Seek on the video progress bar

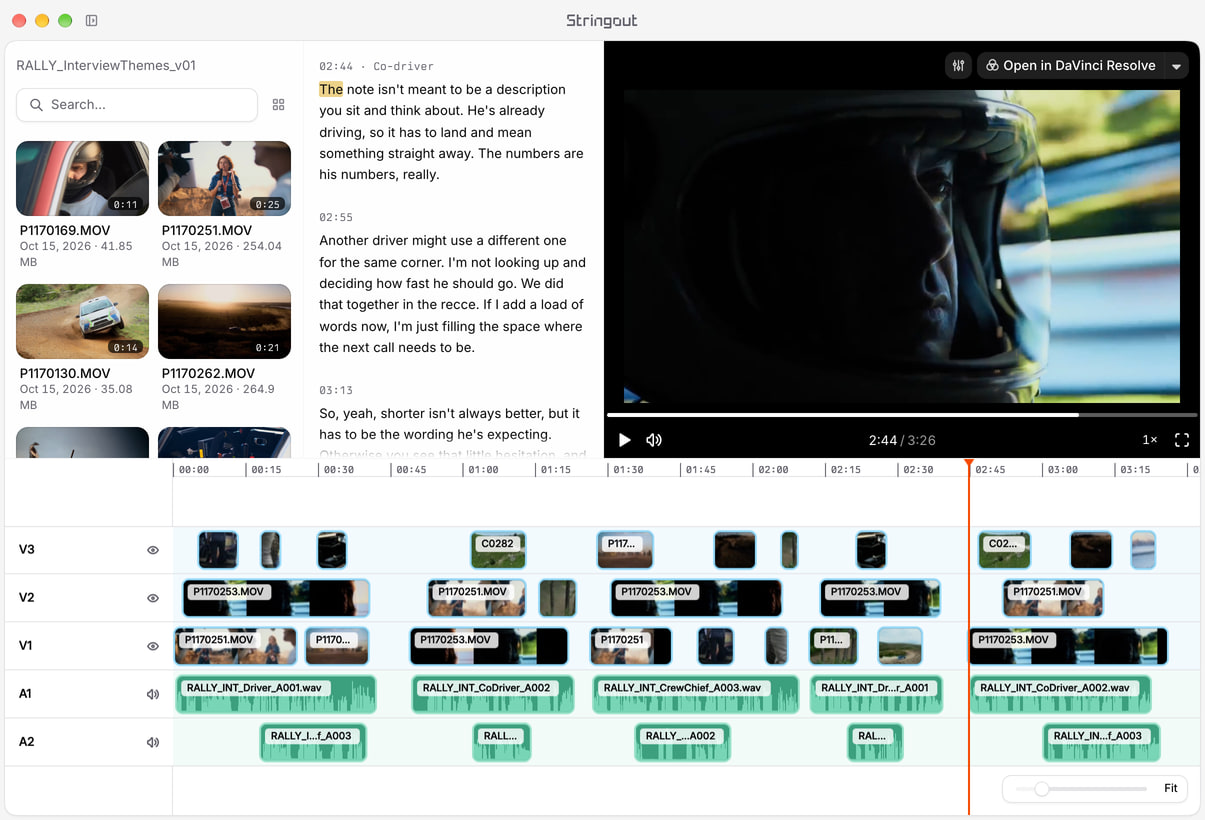901,414
